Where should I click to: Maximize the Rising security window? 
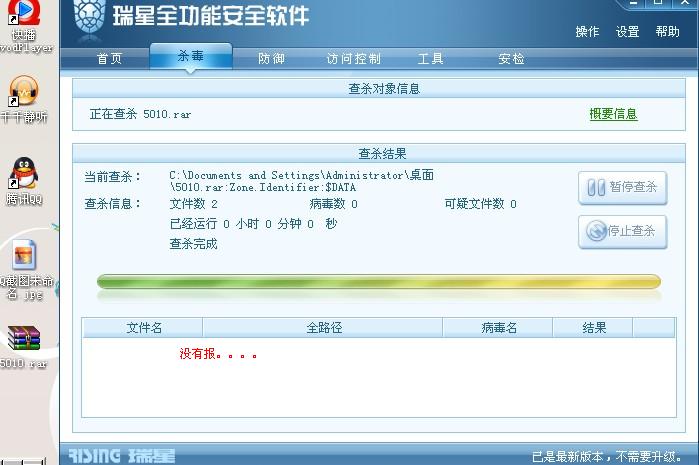(658, 3)
